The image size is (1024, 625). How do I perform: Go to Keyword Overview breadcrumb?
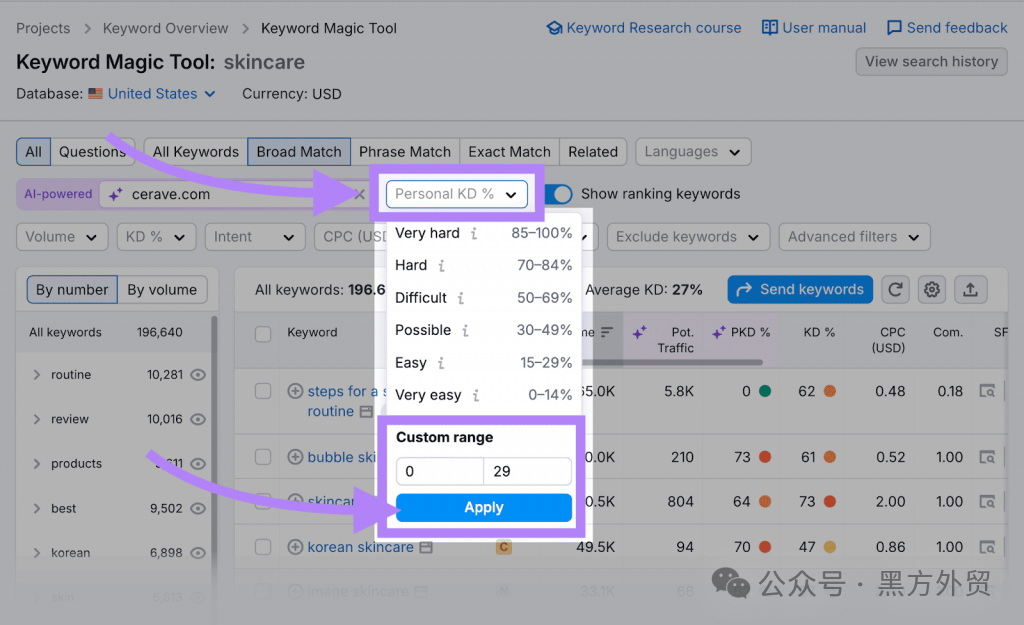(165, 28)
